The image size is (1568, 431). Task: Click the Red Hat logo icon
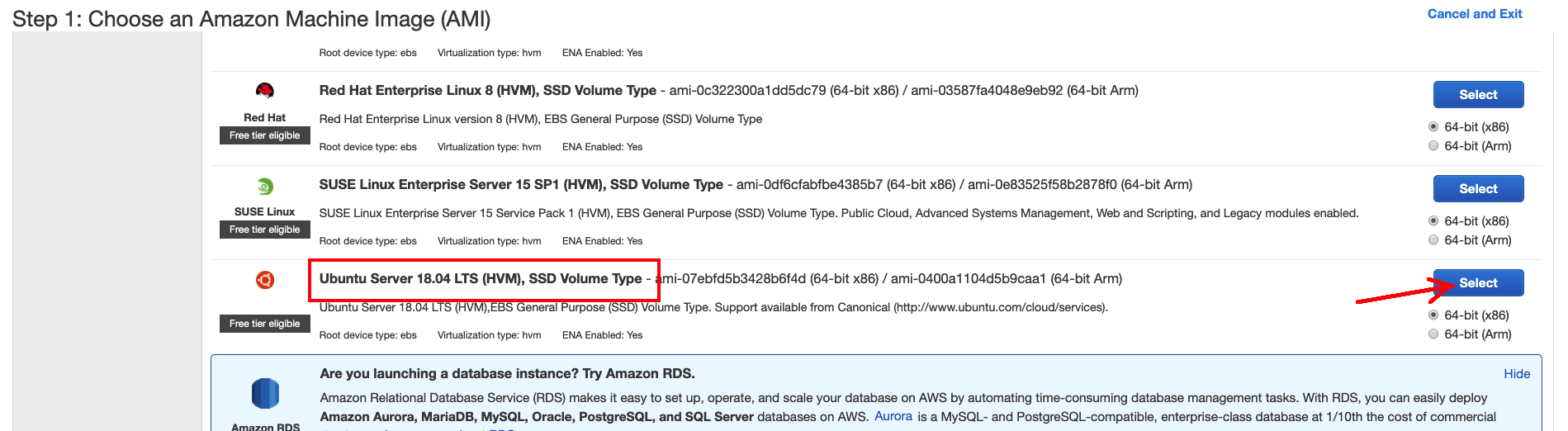click(x=264, y=90)
